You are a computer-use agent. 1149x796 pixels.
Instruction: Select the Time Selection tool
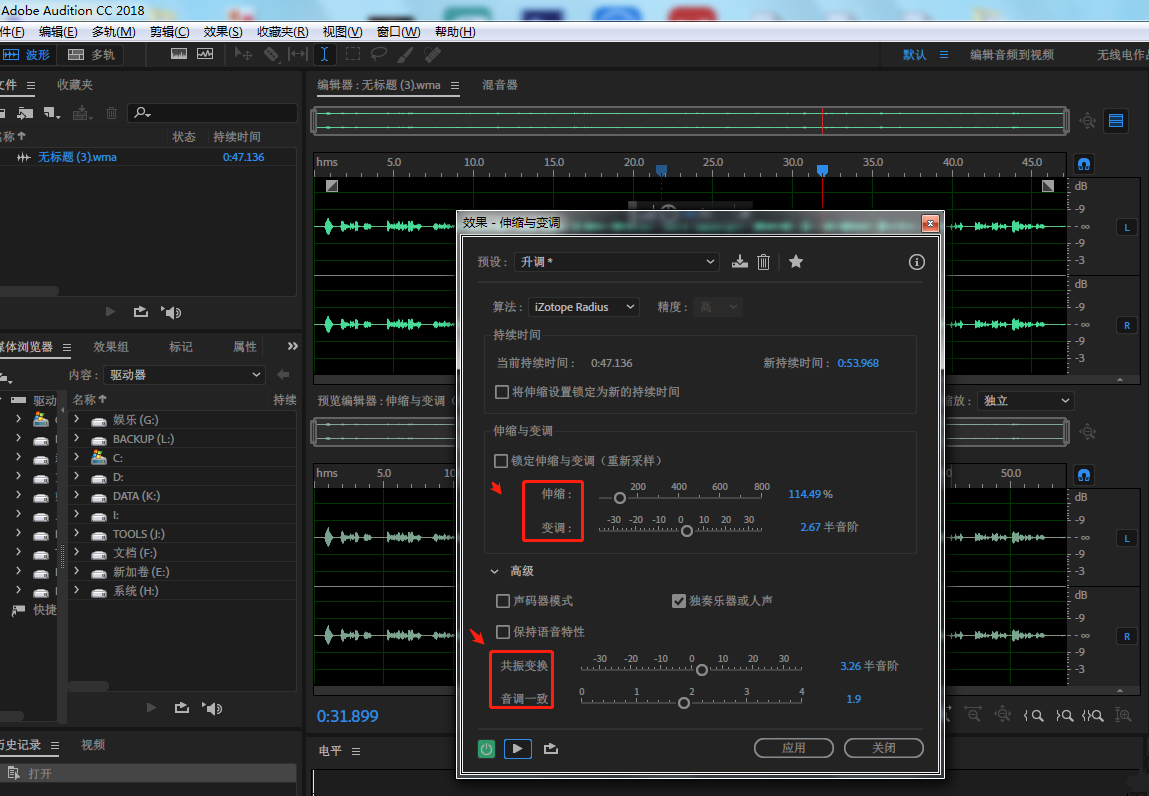(x=324, y=54)
